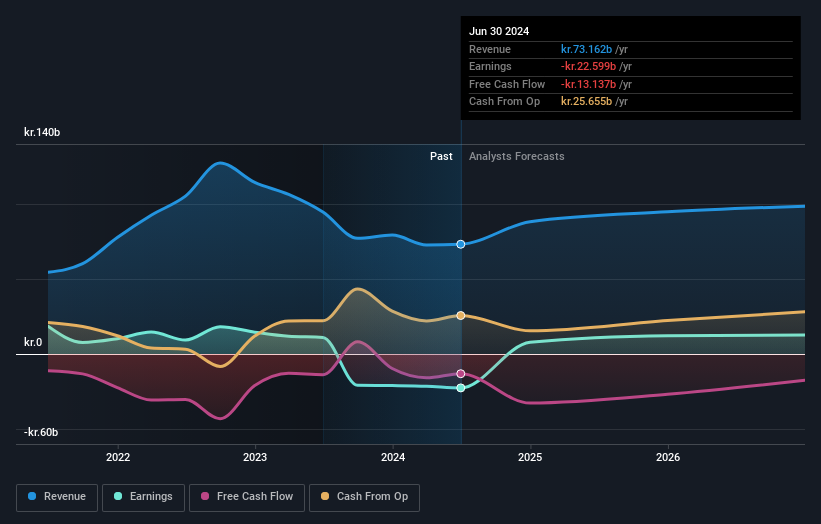Click the Past section label
This screenshot has height=524, width=821.
[x=441, y=157]
